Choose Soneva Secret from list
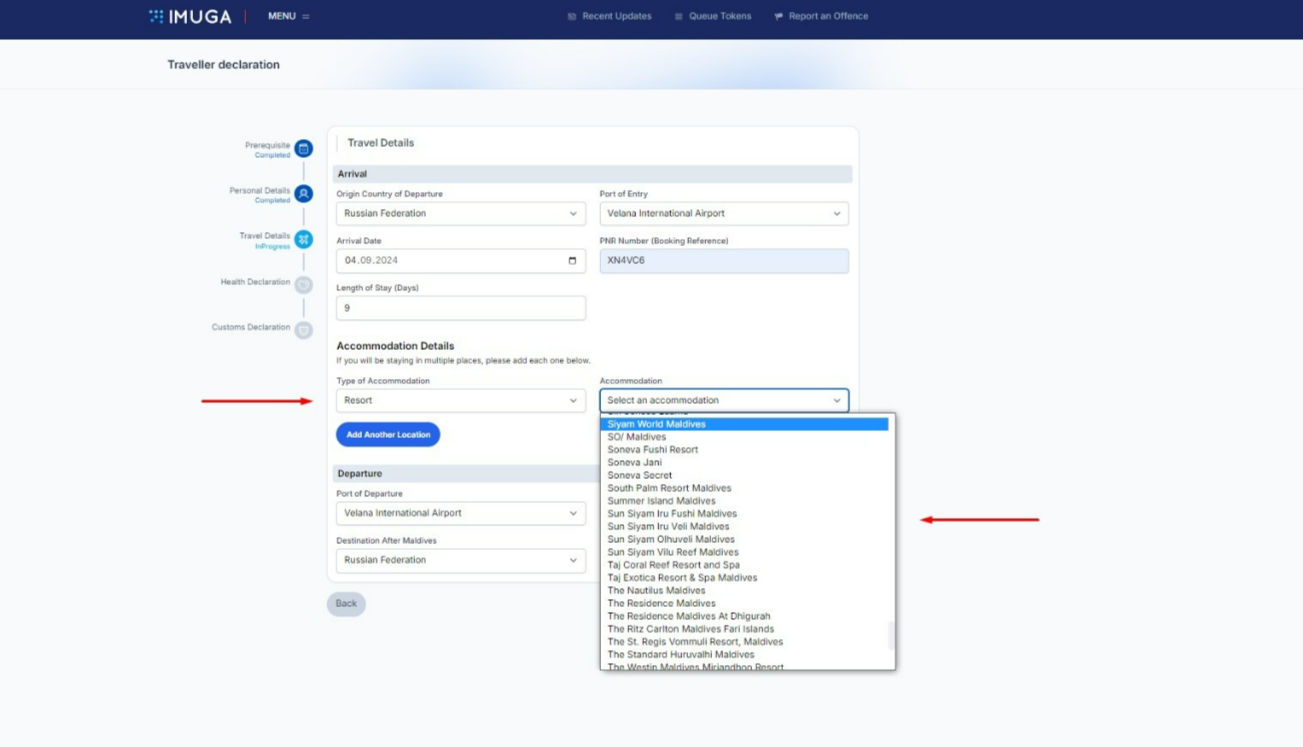The height and width of the screenshot is (747, 1303). (744, 475)
